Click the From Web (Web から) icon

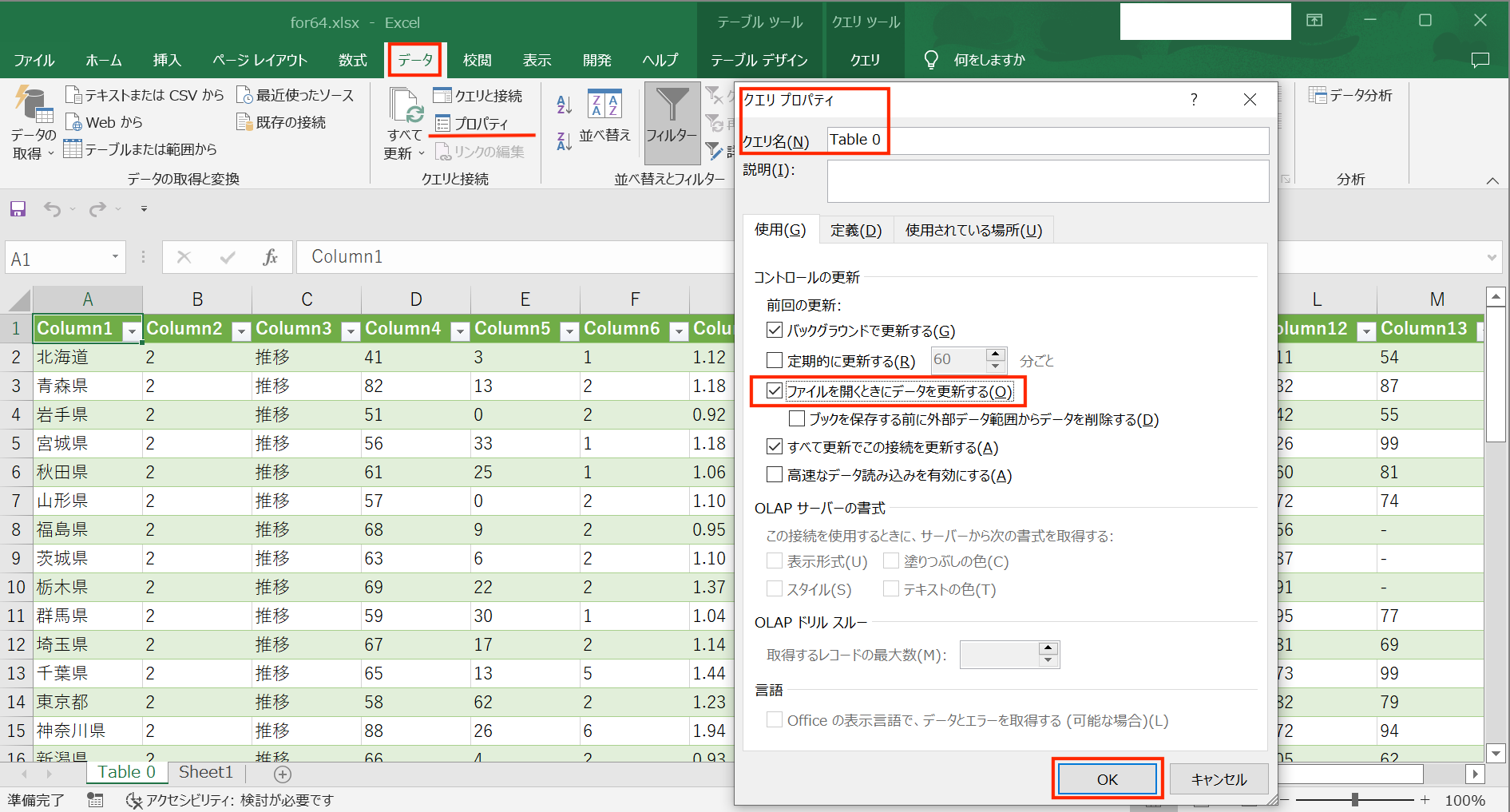(x=73, y=122)
